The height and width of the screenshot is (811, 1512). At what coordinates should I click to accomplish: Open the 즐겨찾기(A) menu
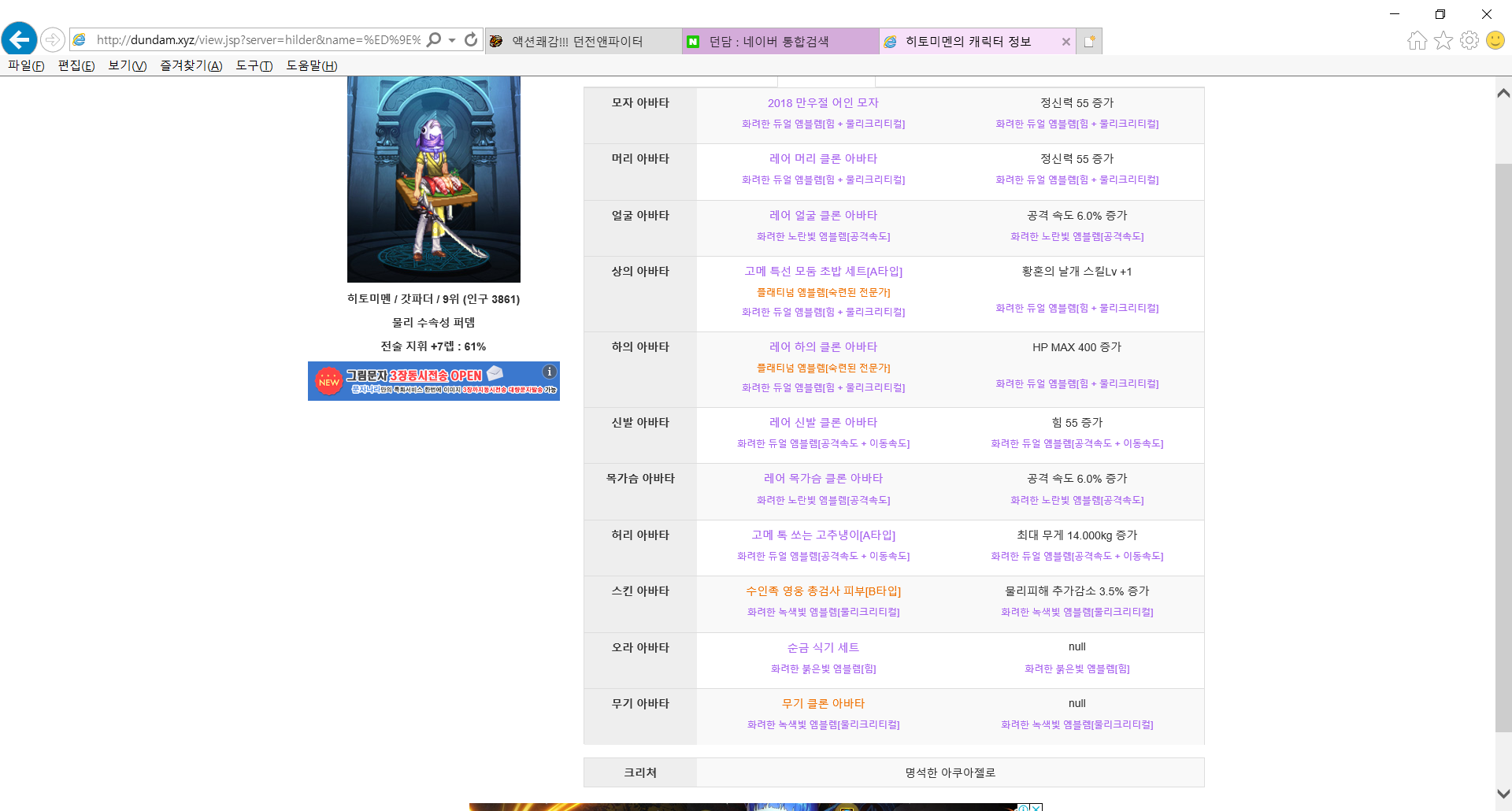pyautogui.click(x=191, y=66)
